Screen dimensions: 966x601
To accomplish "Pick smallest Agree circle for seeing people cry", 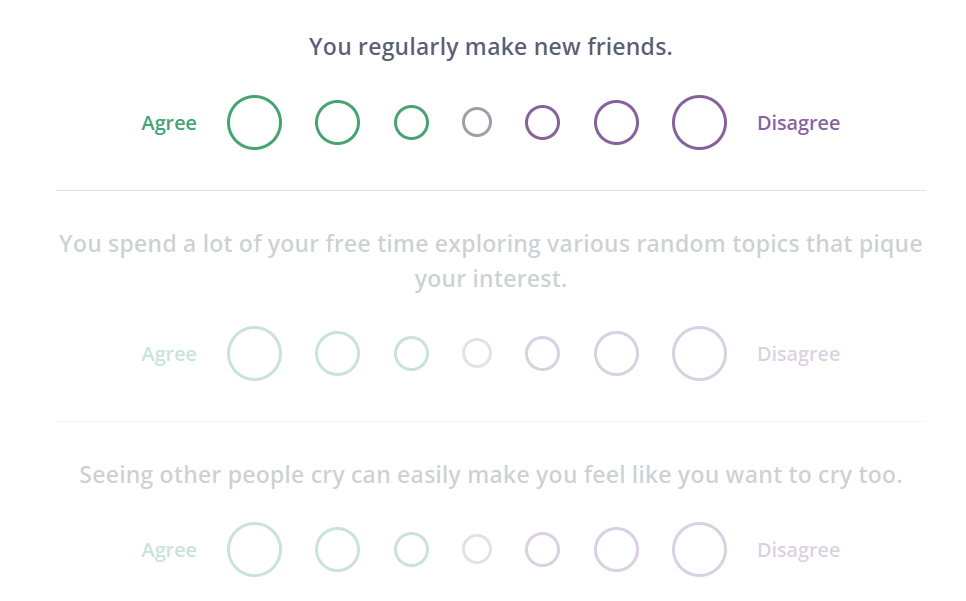I will [x=411, y=550].
